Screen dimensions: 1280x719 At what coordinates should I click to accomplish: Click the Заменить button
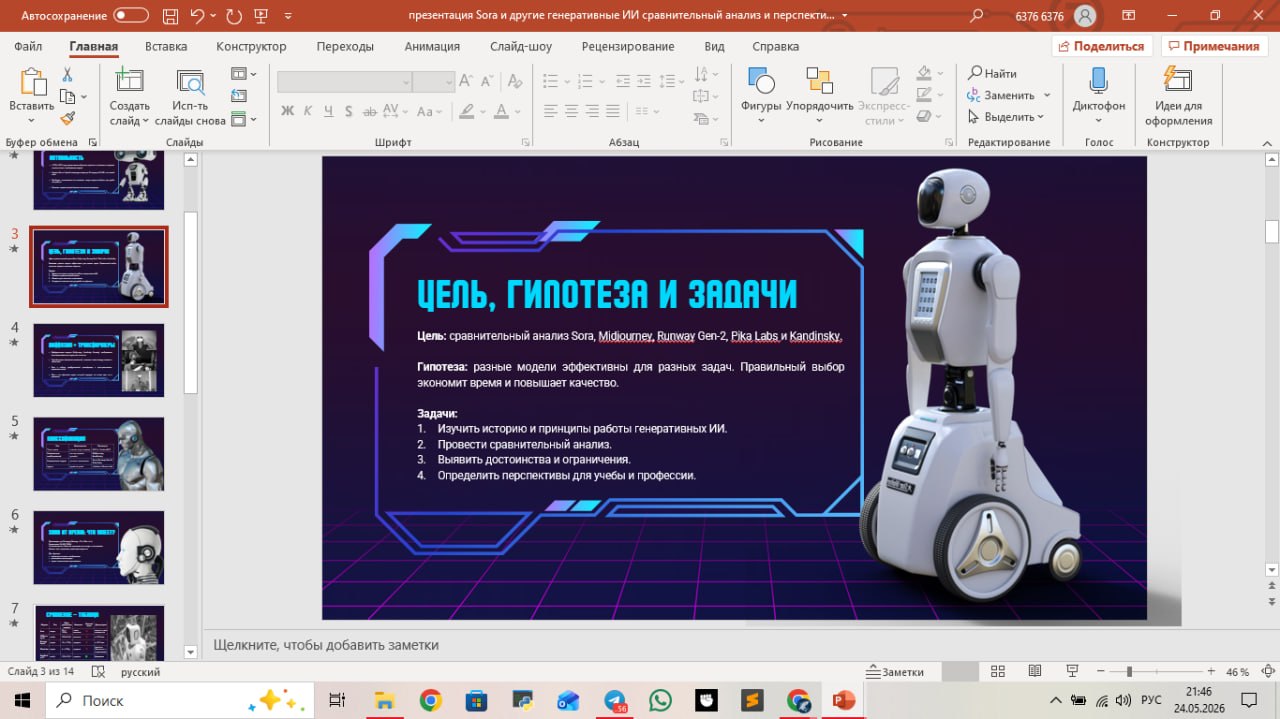coord(1001,96)
